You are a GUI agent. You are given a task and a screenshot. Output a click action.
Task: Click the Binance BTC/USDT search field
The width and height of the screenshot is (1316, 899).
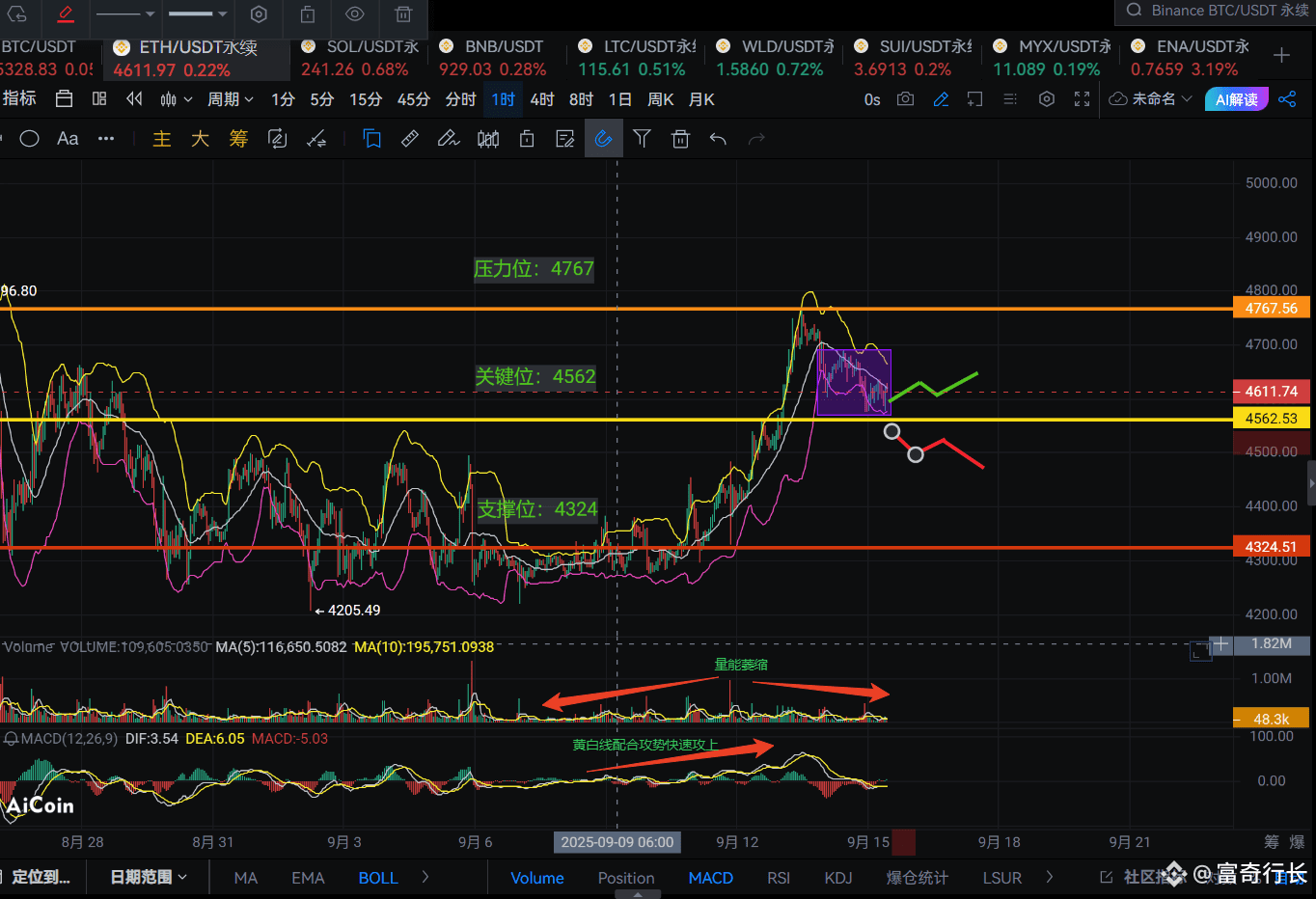click(x=1218, y=11)
